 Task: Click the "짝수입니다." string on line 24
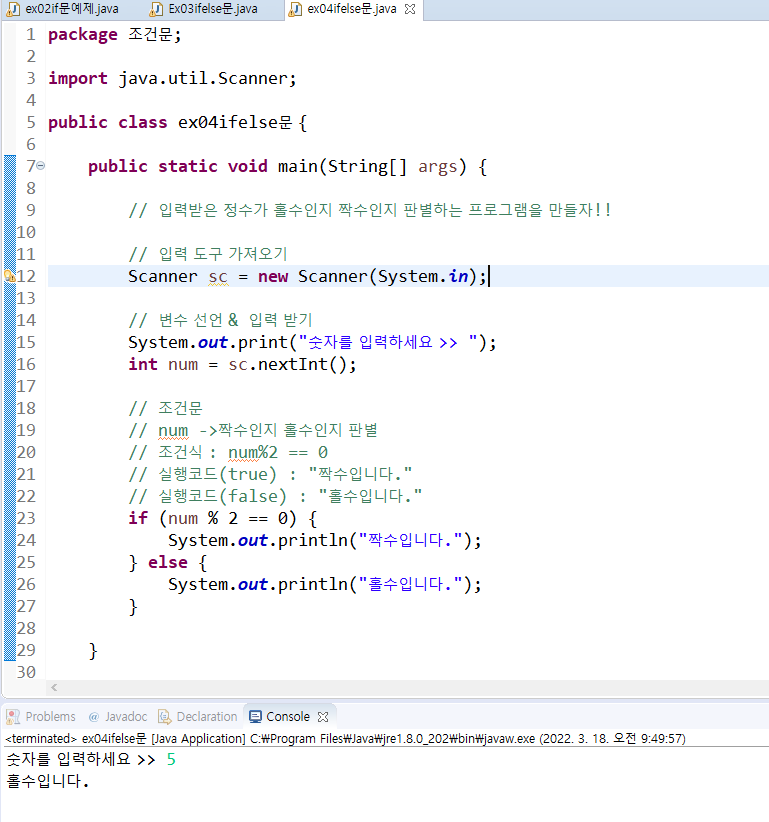(x=410, y=540)
